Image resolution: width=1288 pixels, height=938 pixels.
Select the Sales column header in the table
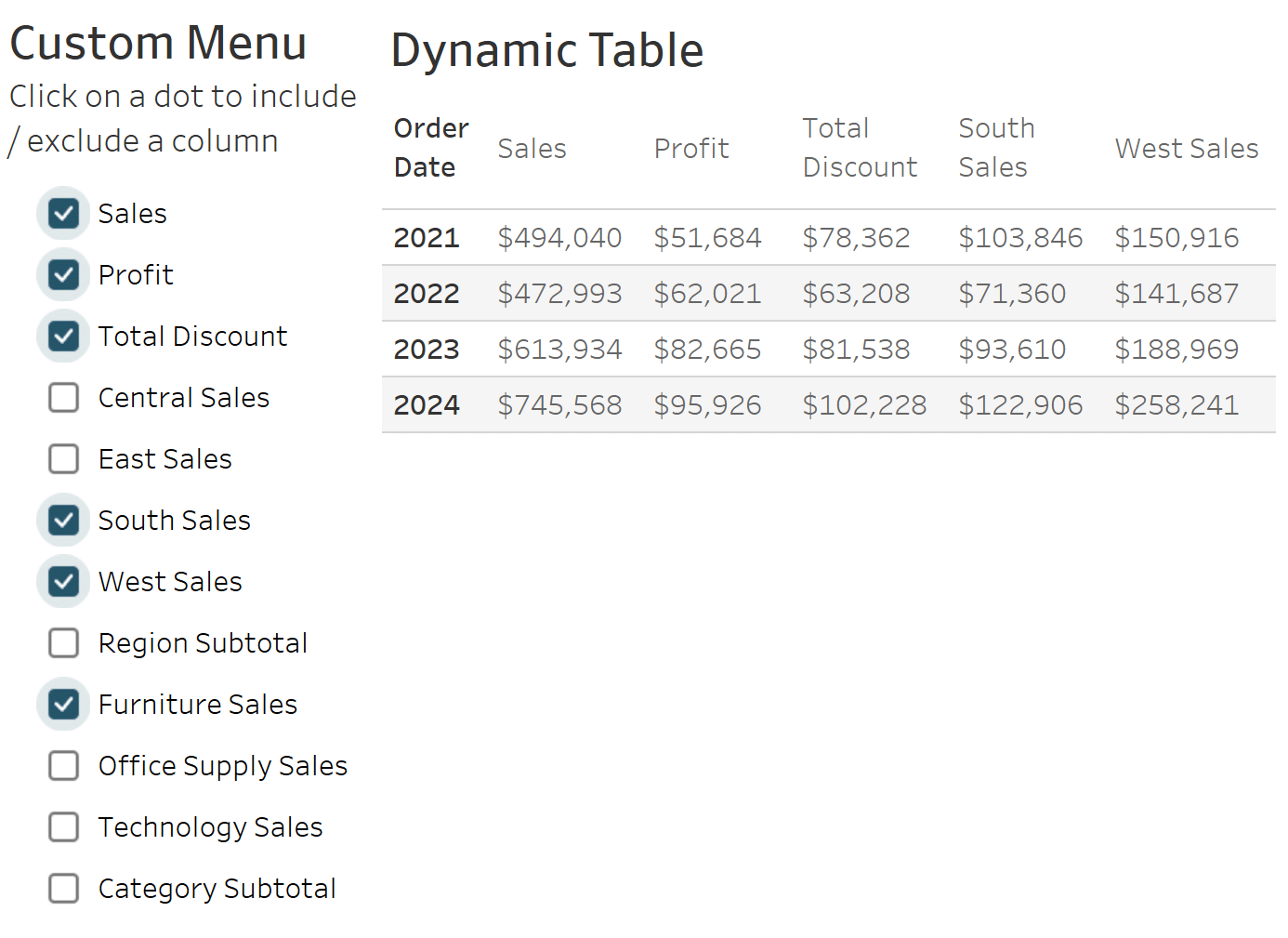click(532, 149)
